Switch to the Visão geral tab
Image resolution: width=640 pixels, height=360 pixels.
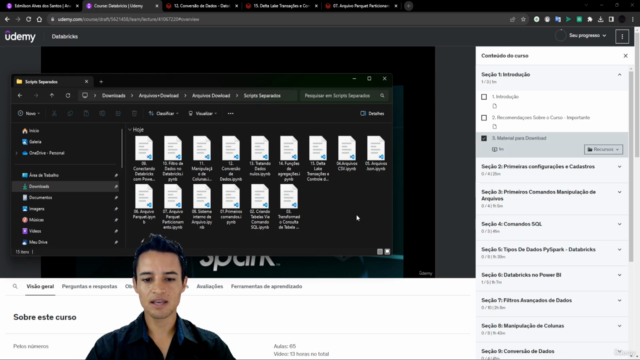[x=40, y=287]
